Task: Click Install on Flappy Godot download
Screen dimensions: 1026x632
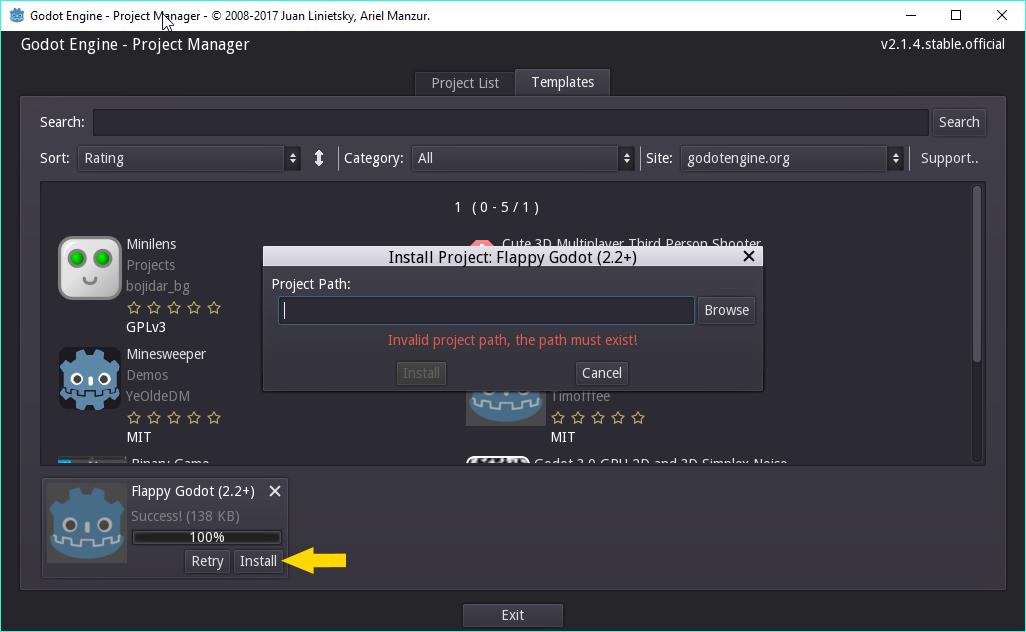Action: tap(258, 561)
